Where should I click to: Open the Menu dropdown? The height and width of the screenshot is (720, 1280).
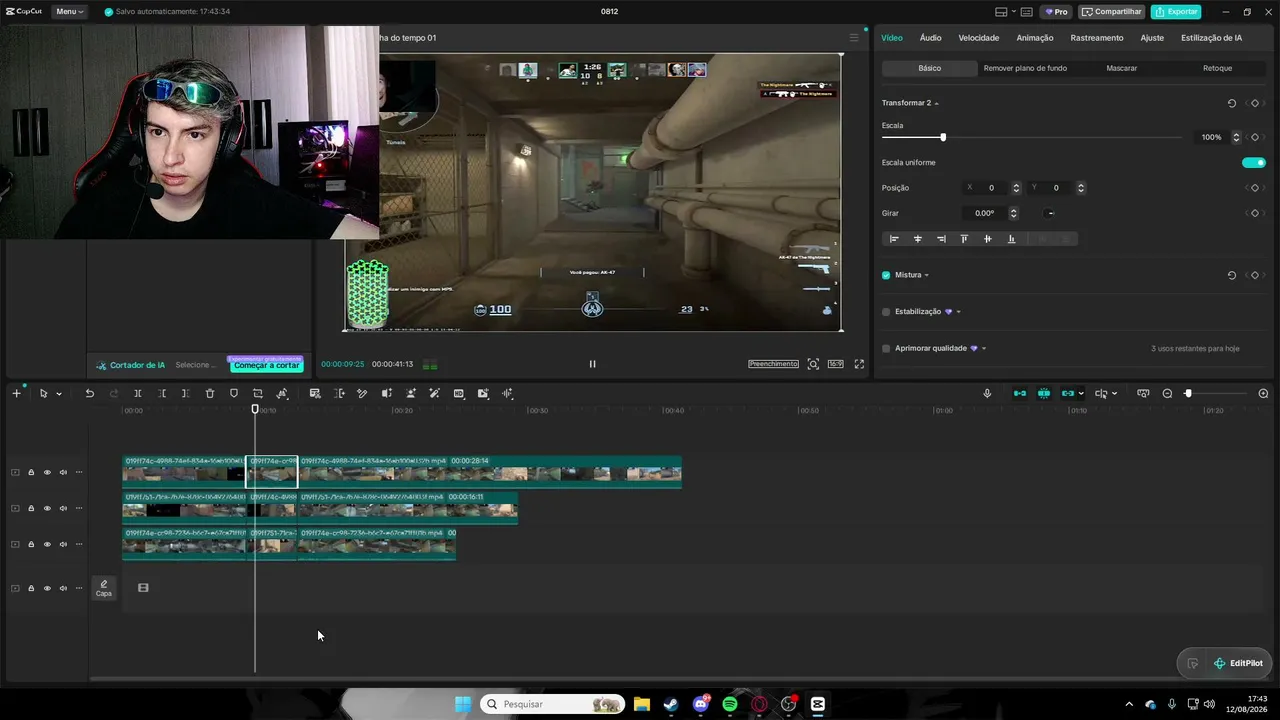pos(70,11)
